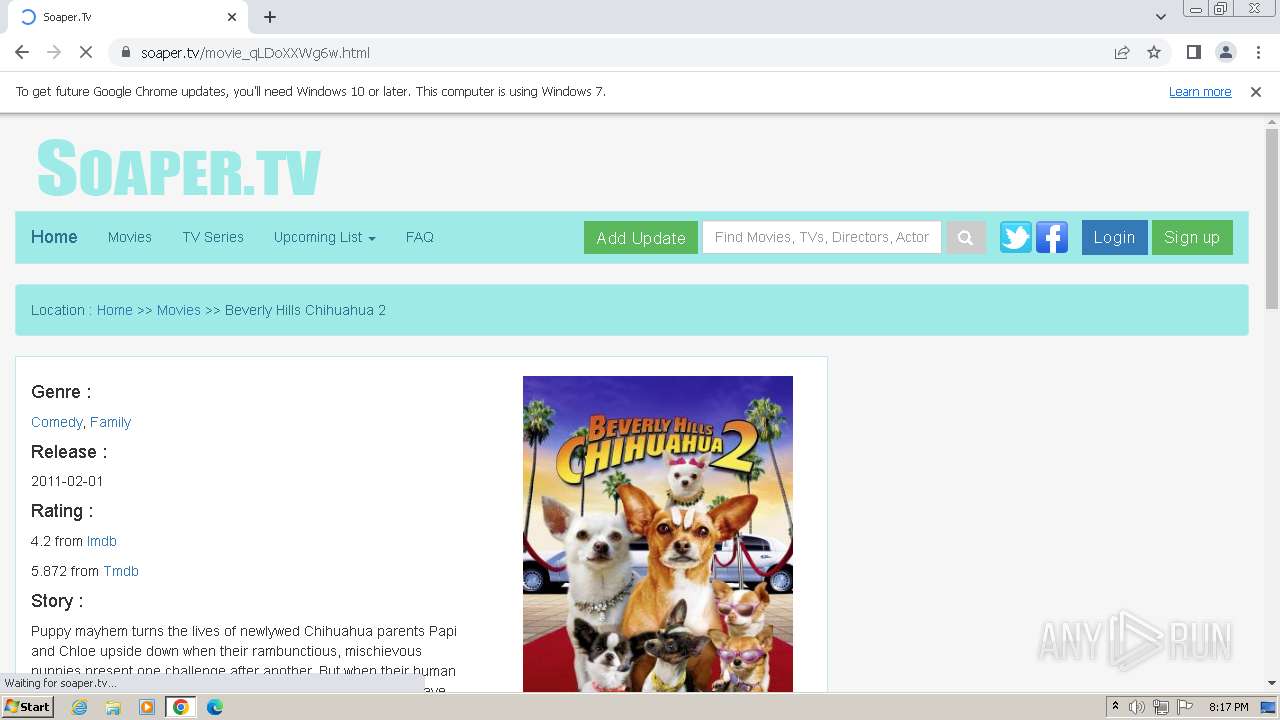Show hidden system tray icons
Screen dimensions: 1280x720
pos(1115,707)
